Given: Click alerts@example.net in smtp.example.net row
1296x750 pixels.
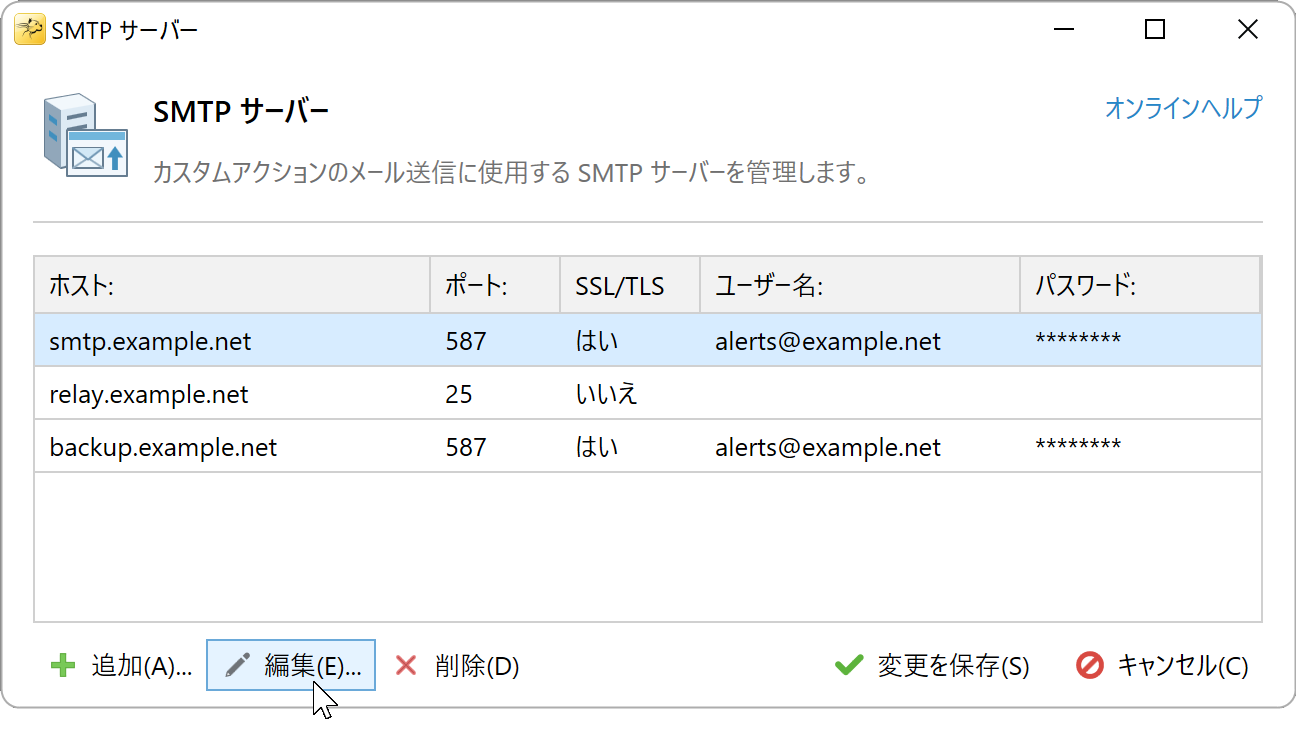Looking at the screenshot, I should pyautogui.click(x=828, y=342).
